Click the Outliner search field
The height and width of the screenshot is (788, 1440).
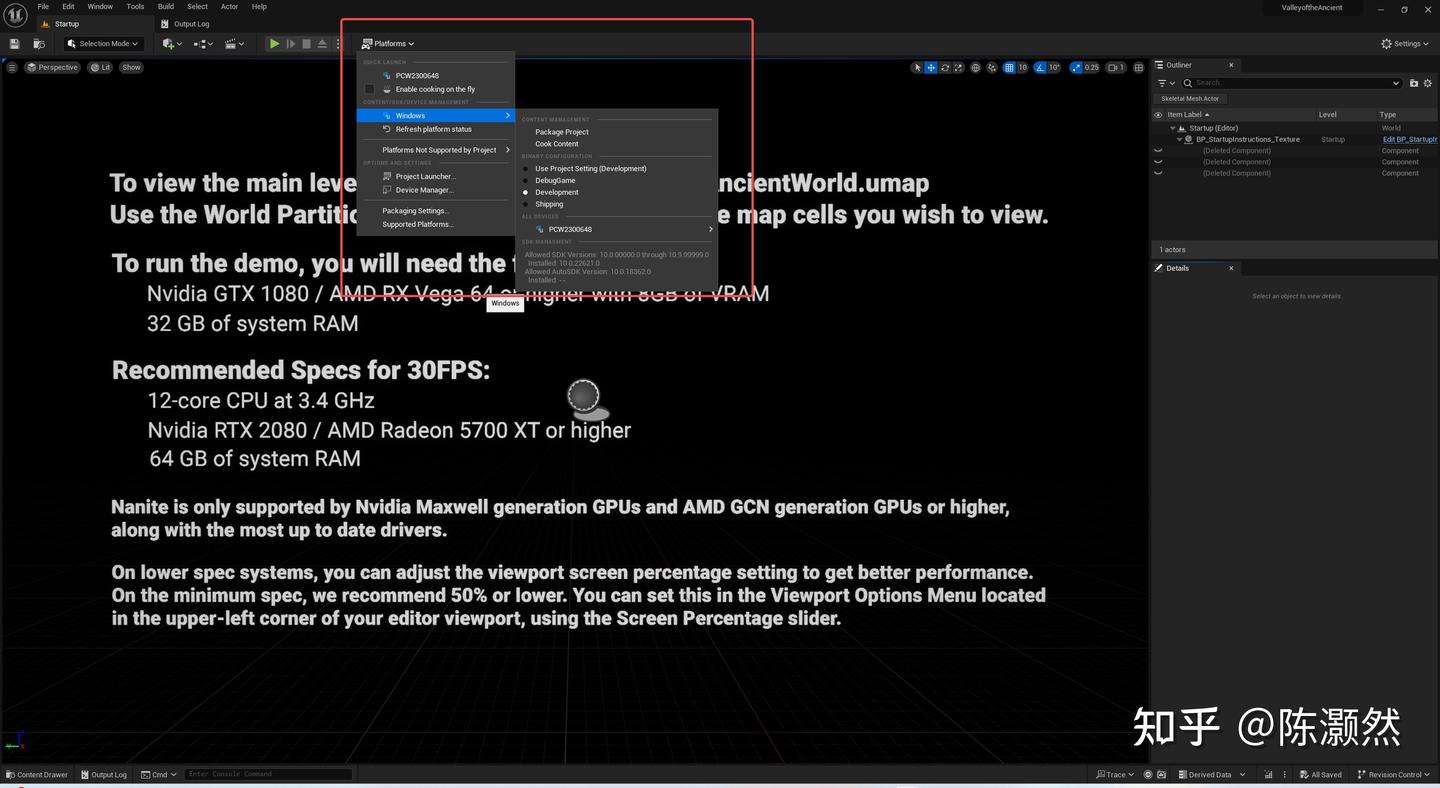[1292, 83]
